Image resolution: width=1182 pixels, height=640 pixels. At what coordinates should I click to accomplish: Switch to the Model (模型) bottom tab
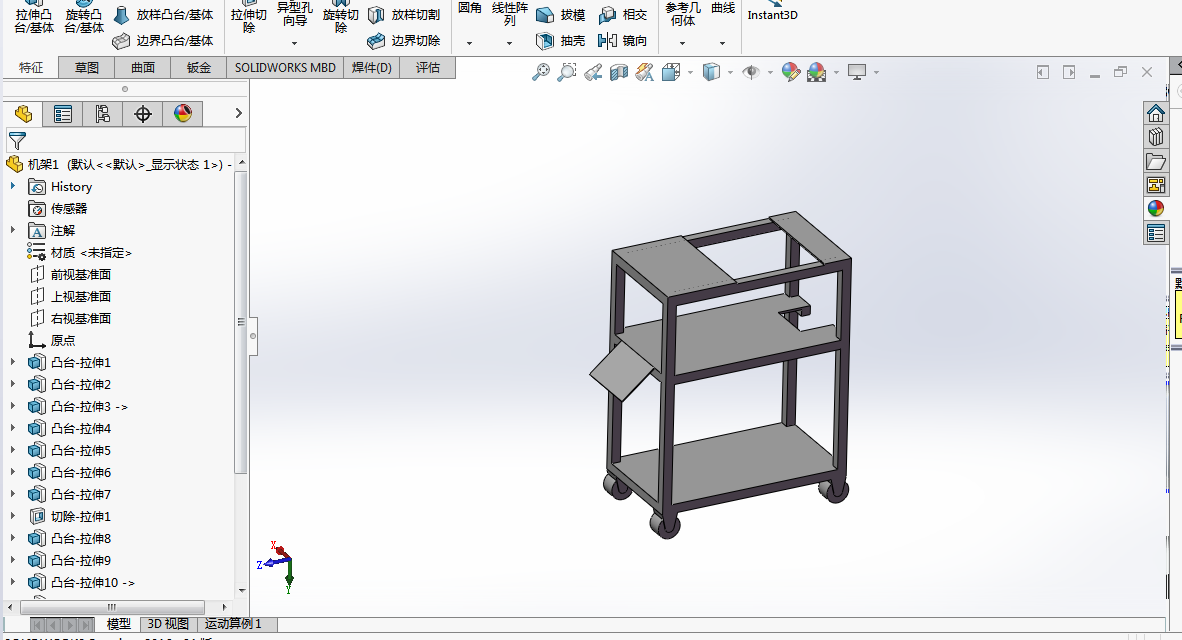118,624
